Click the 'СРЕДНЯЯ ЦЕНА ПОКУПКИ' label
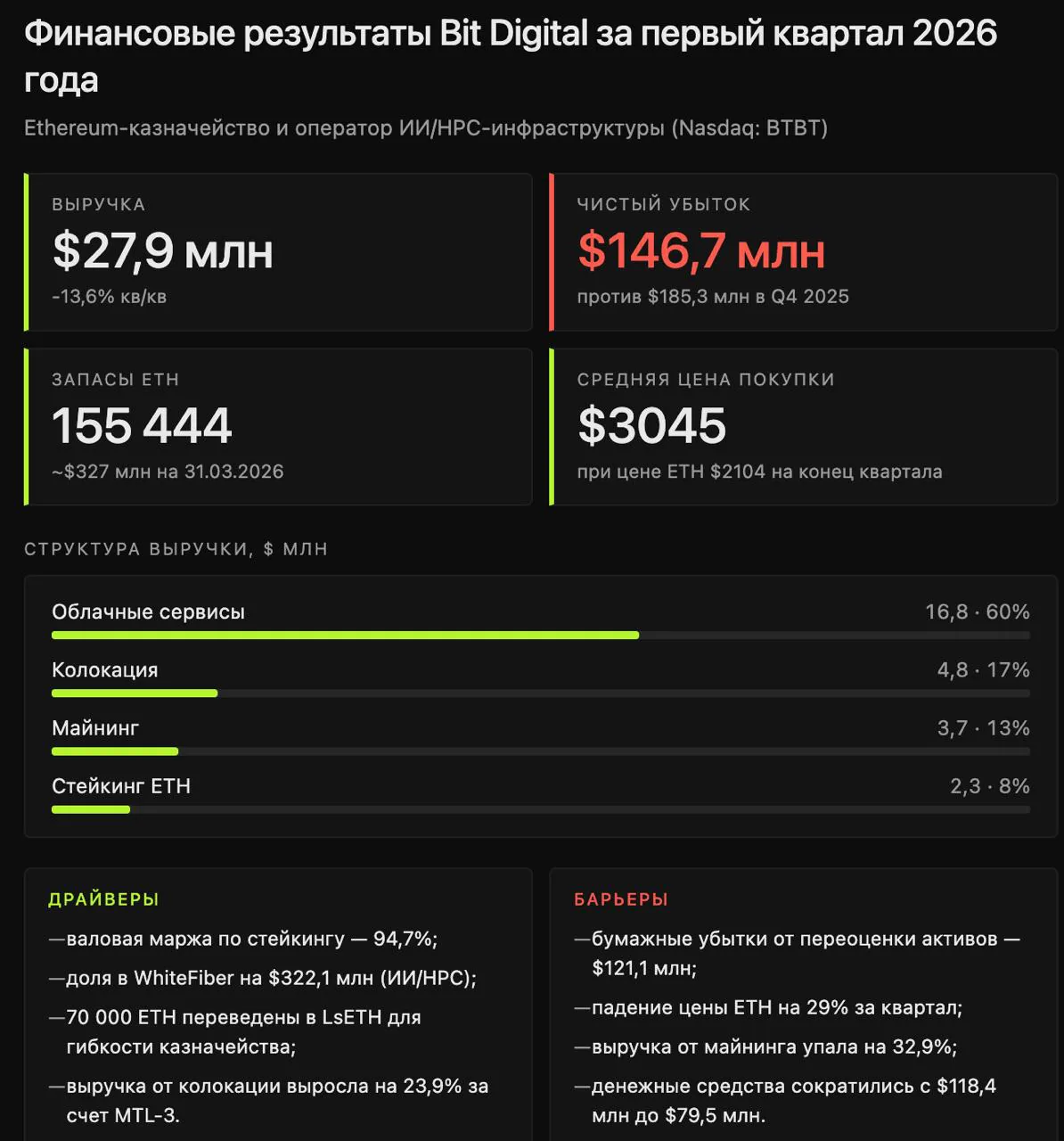Screen dimensions: 1064x1141 706,380
